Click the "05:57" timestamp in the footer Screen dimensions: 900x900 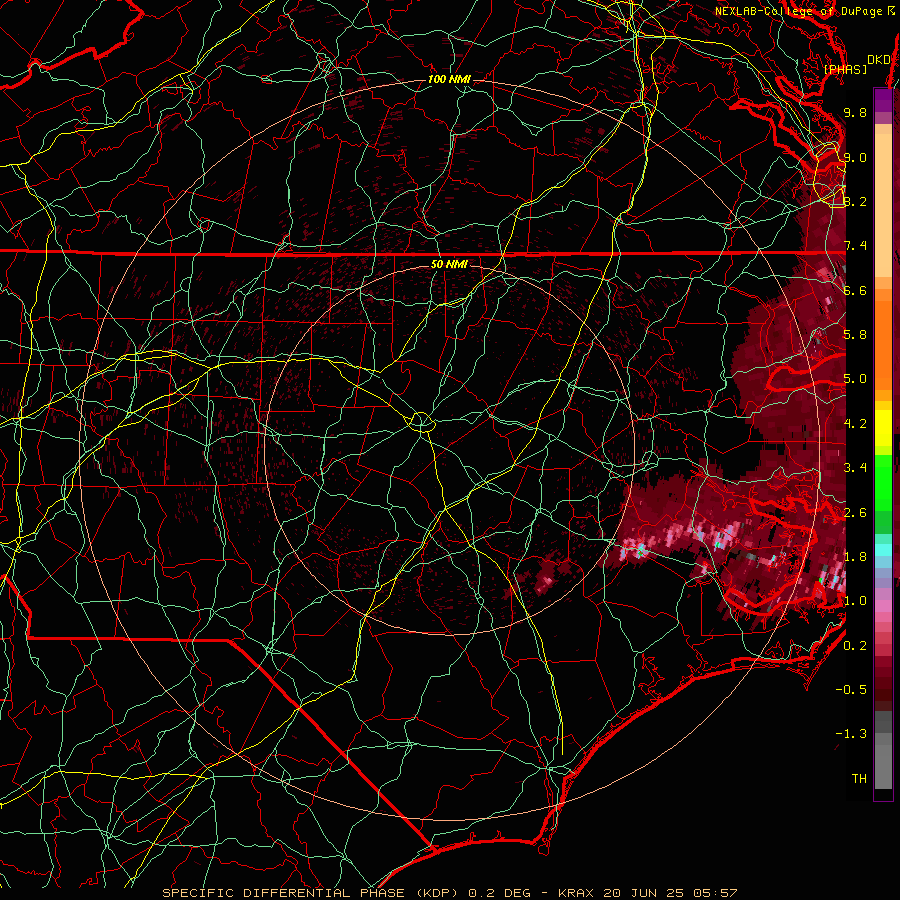717,893
